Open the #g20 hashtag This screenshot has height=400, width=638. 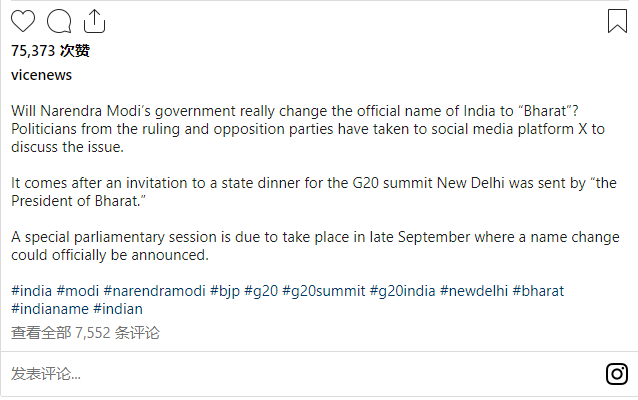click(x=261, y=291)
